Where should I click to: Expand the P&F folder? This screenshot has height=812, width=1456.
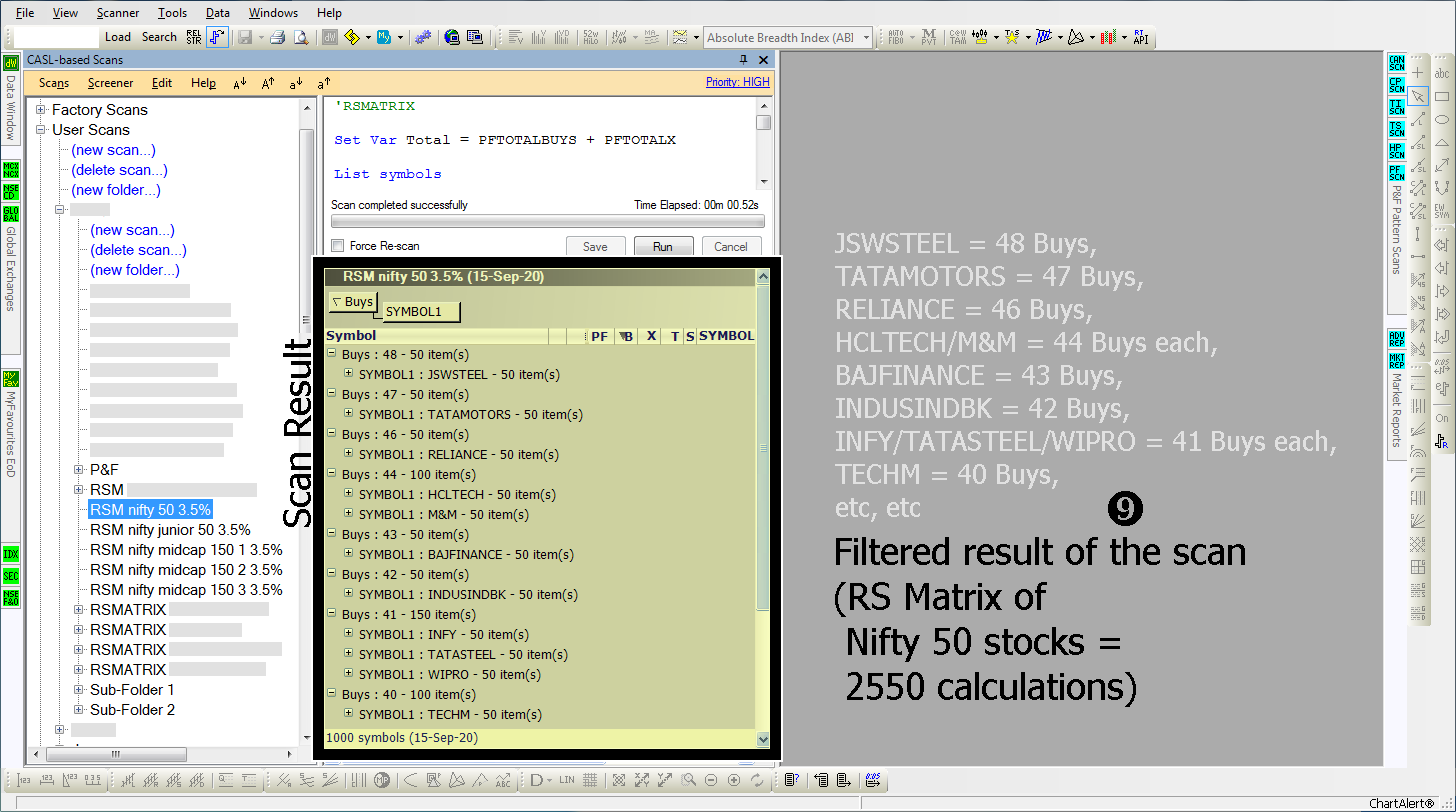click(x=80, y=469)
